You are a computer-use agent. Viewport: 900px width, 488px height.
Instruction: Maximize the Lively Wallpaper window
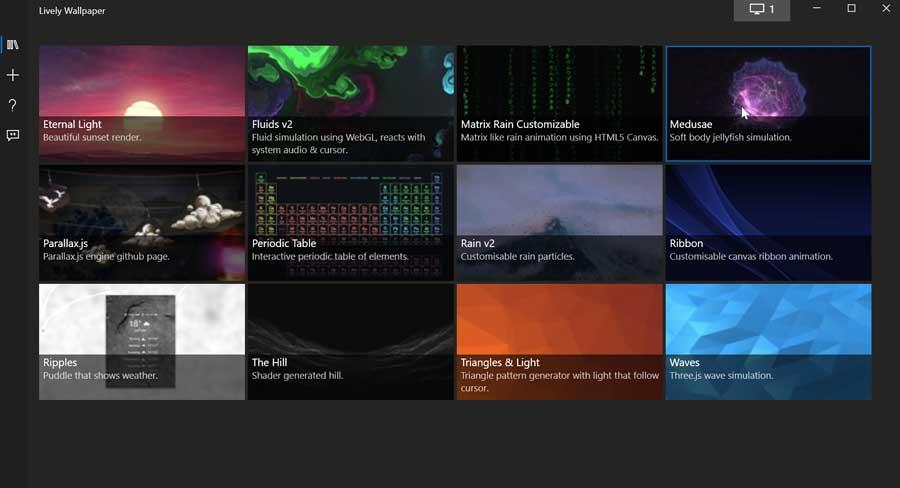click(852, 8)
